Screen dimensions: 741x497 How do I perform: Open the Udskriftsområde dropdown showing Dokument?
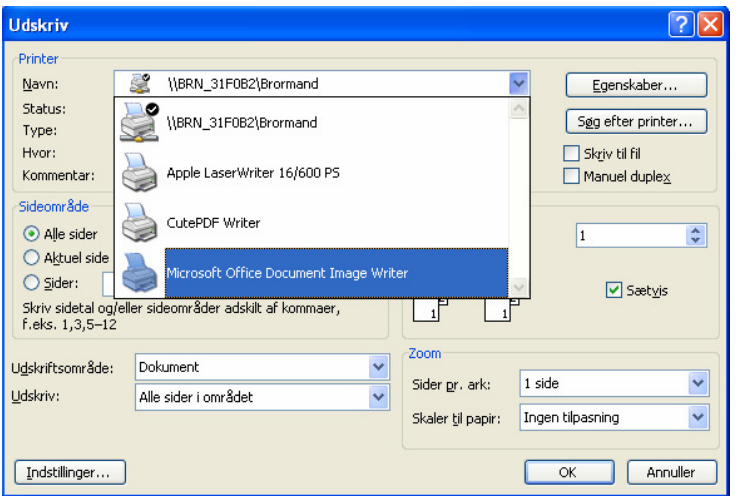tap(379, 367)
